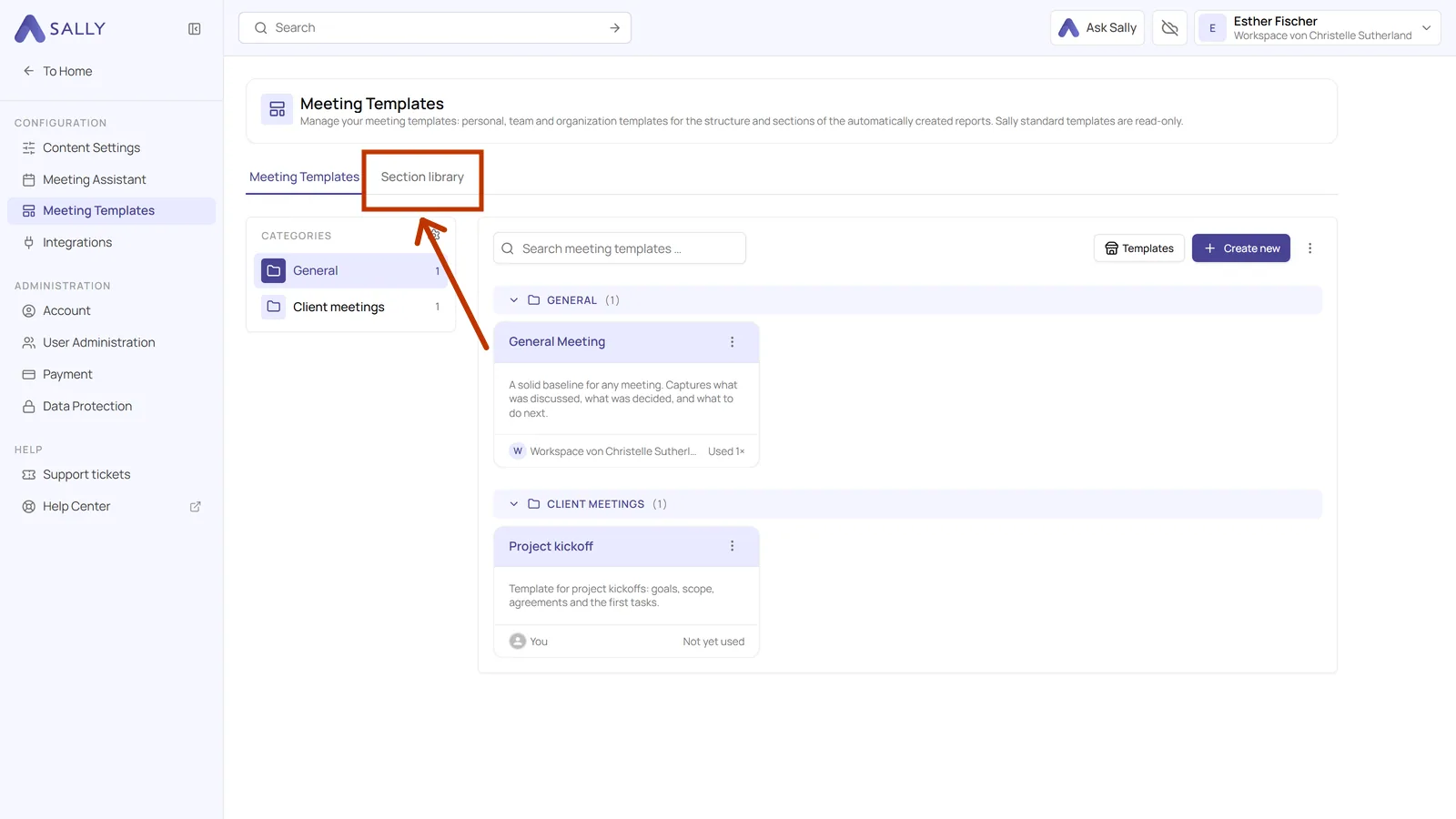1456x819 pixels.
Task: Open Support tickets
Action: click(x=111, y=474)
